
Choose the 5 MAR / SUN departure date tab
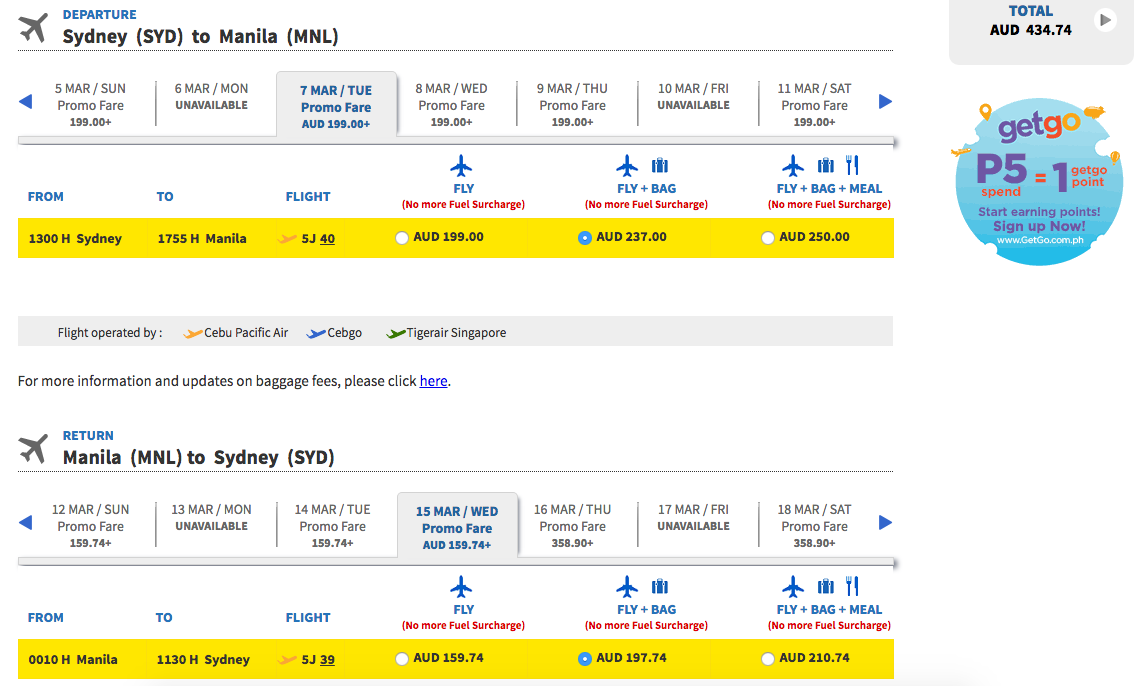point(91,105)
